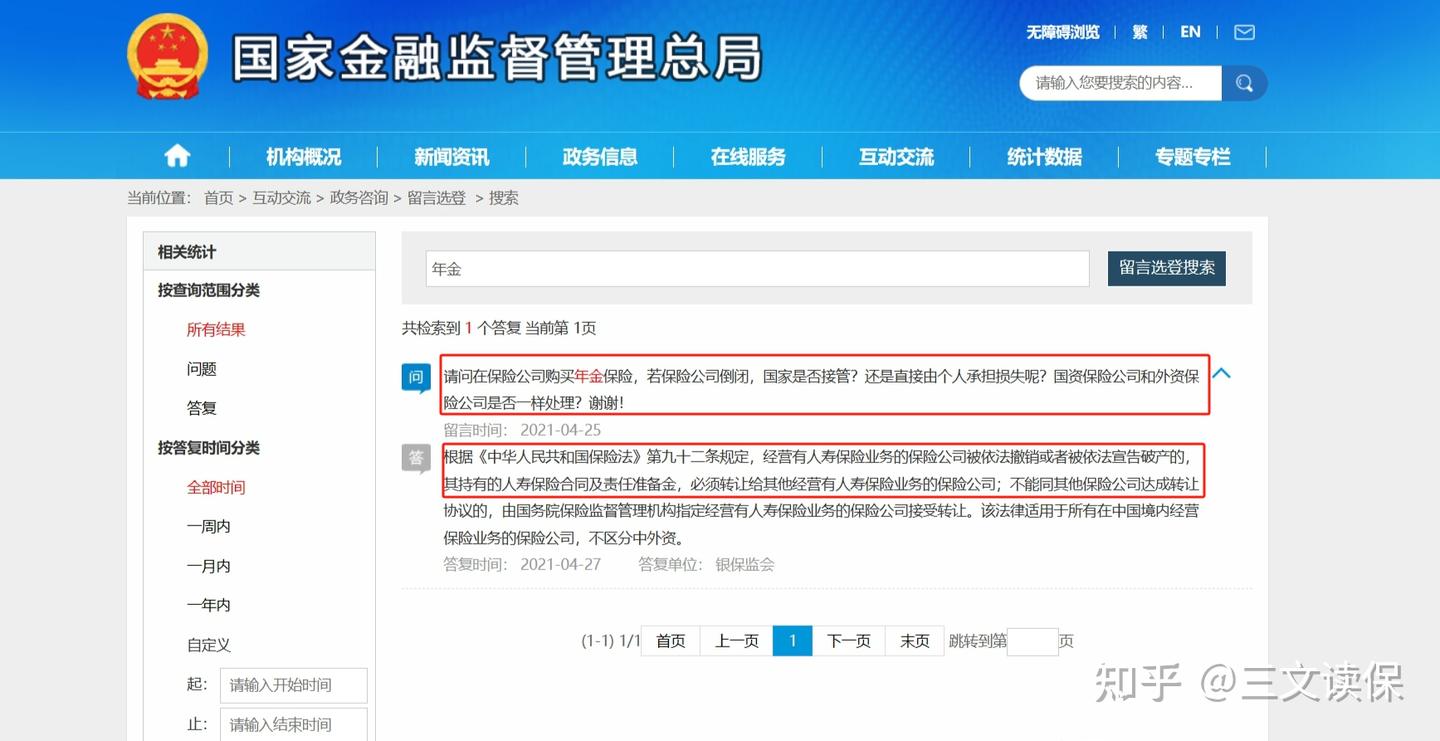
Task: Open the 政务信息 menu
Action: point(599,157)
